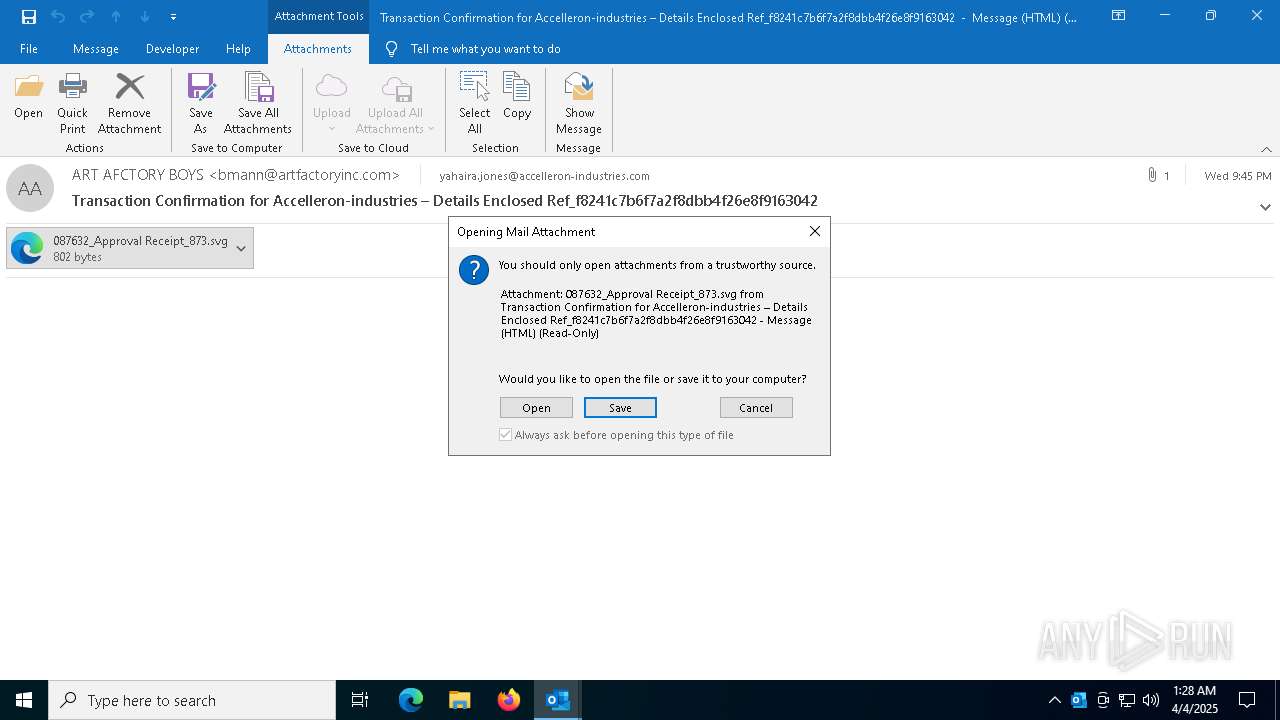1280x720 pixels.
Task: Show hidden system tray icons
Action: click(x=1054, y=700)
